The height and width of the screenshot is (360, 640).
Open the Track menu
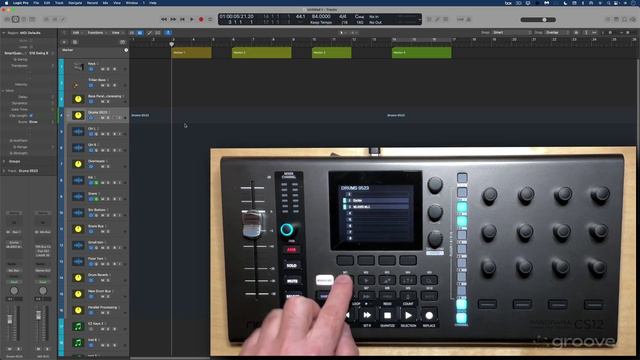[59, 3]
